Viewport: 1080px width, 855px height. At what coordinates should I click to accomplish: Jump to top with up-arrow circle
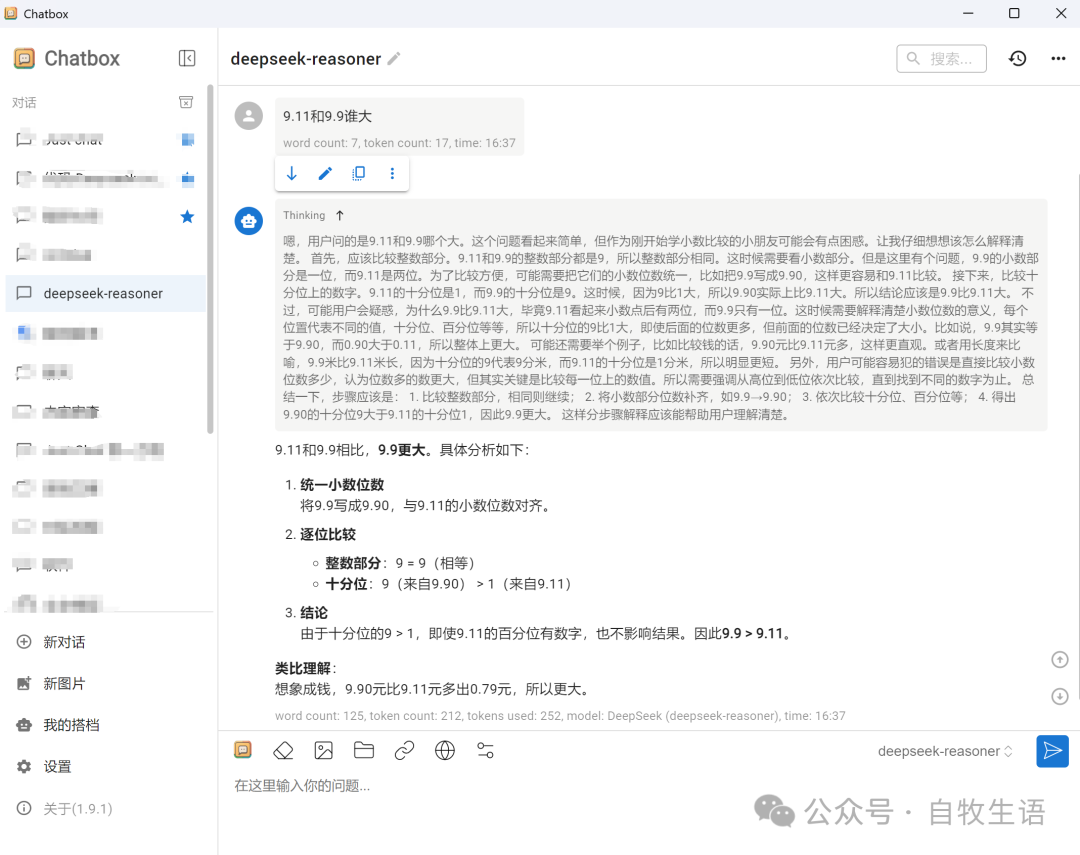pos(1059,660)
